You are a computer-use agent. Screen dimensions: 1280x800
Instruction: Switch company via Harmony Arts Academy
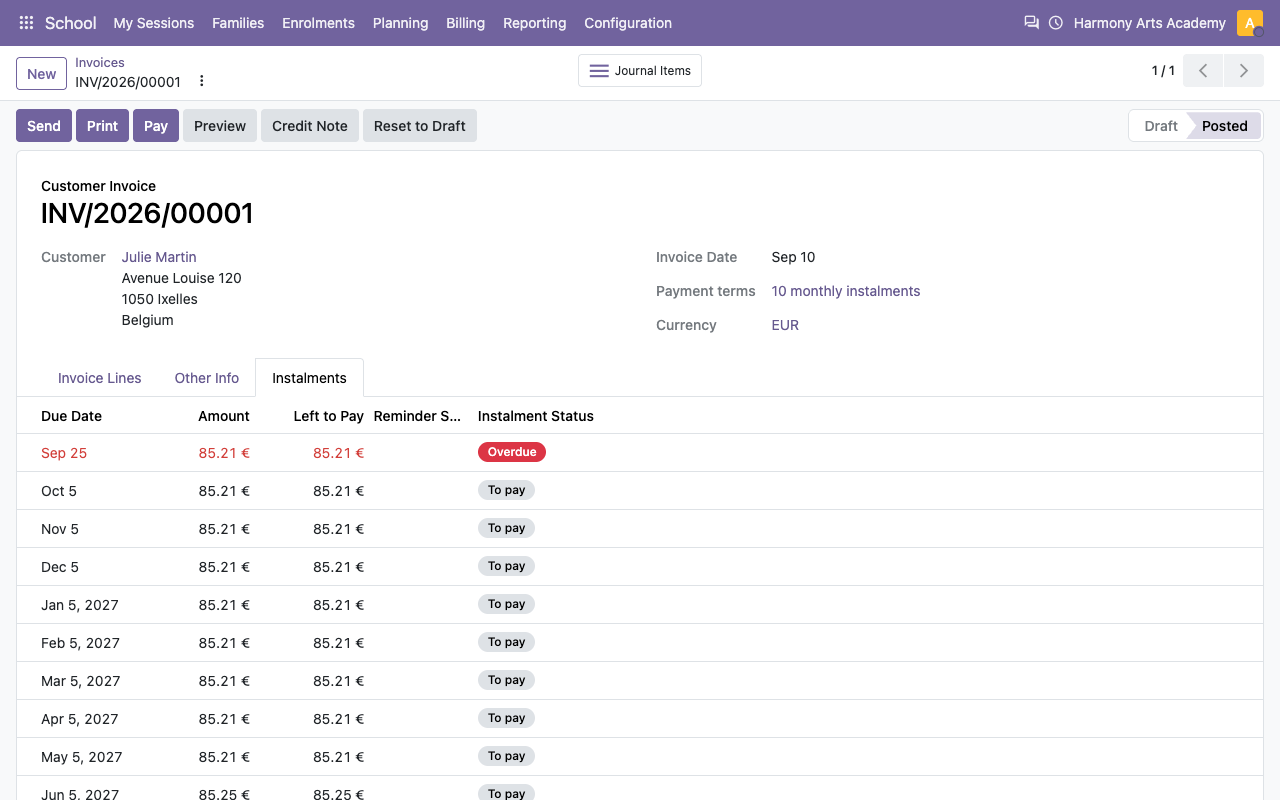[1149, 23]
